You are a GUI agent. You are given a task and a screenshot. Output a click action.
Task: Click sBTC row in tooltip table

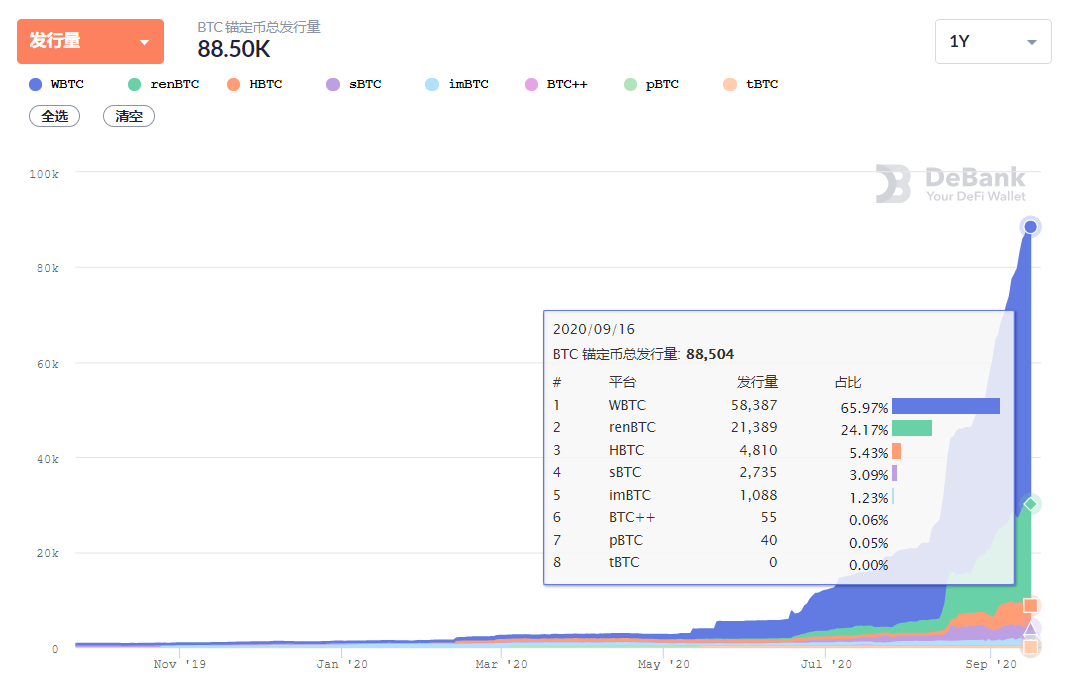777,472
